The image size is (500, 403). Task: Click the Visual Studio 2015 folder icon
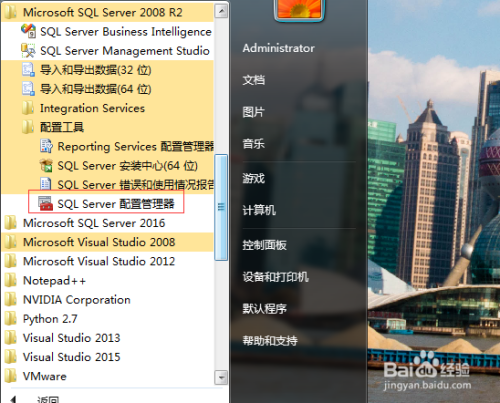pyautogui.click(x=10, y=357)
